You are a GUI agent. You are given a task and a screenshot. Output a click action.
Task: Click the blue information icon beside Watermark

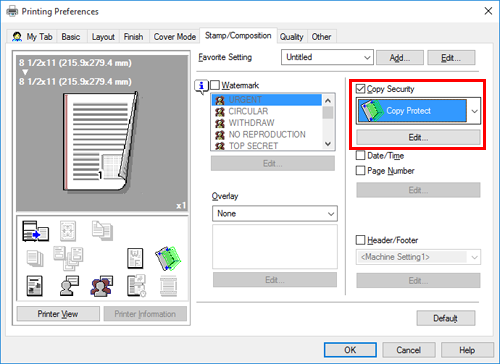[201, 86]
